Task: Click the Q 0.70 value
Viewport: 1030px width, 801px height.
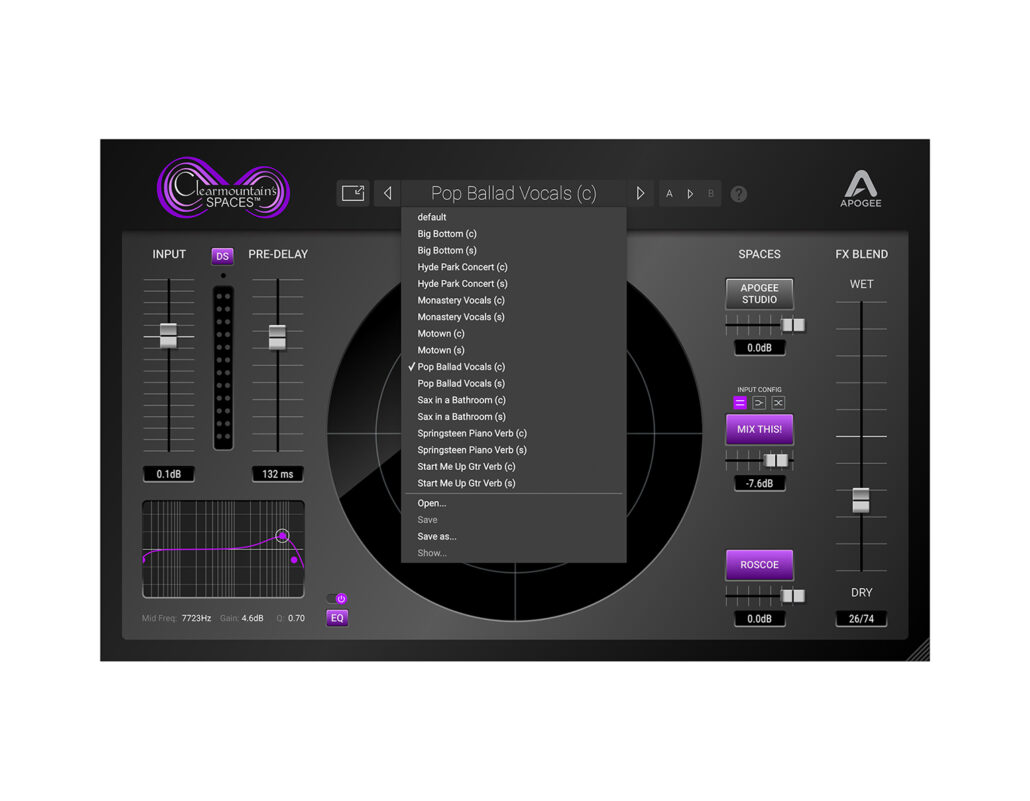Action: pyautogui.click(x=296, y=618)
